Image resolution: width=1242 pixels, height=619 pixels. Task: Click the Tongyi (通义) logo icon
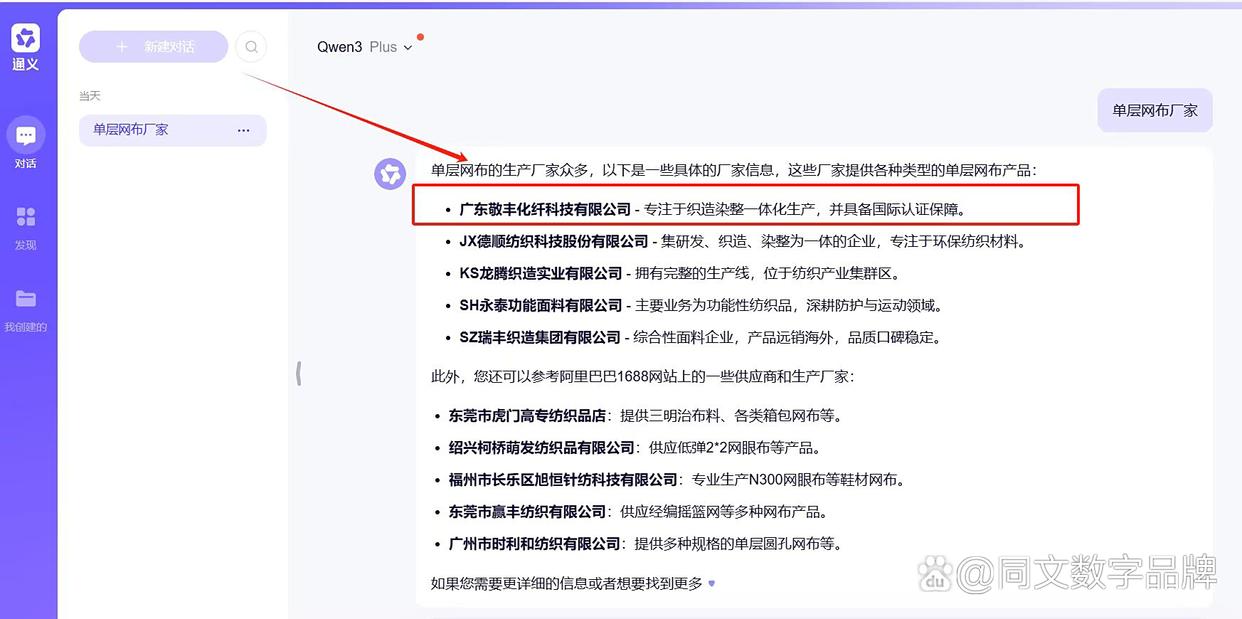tap(26, 39)
